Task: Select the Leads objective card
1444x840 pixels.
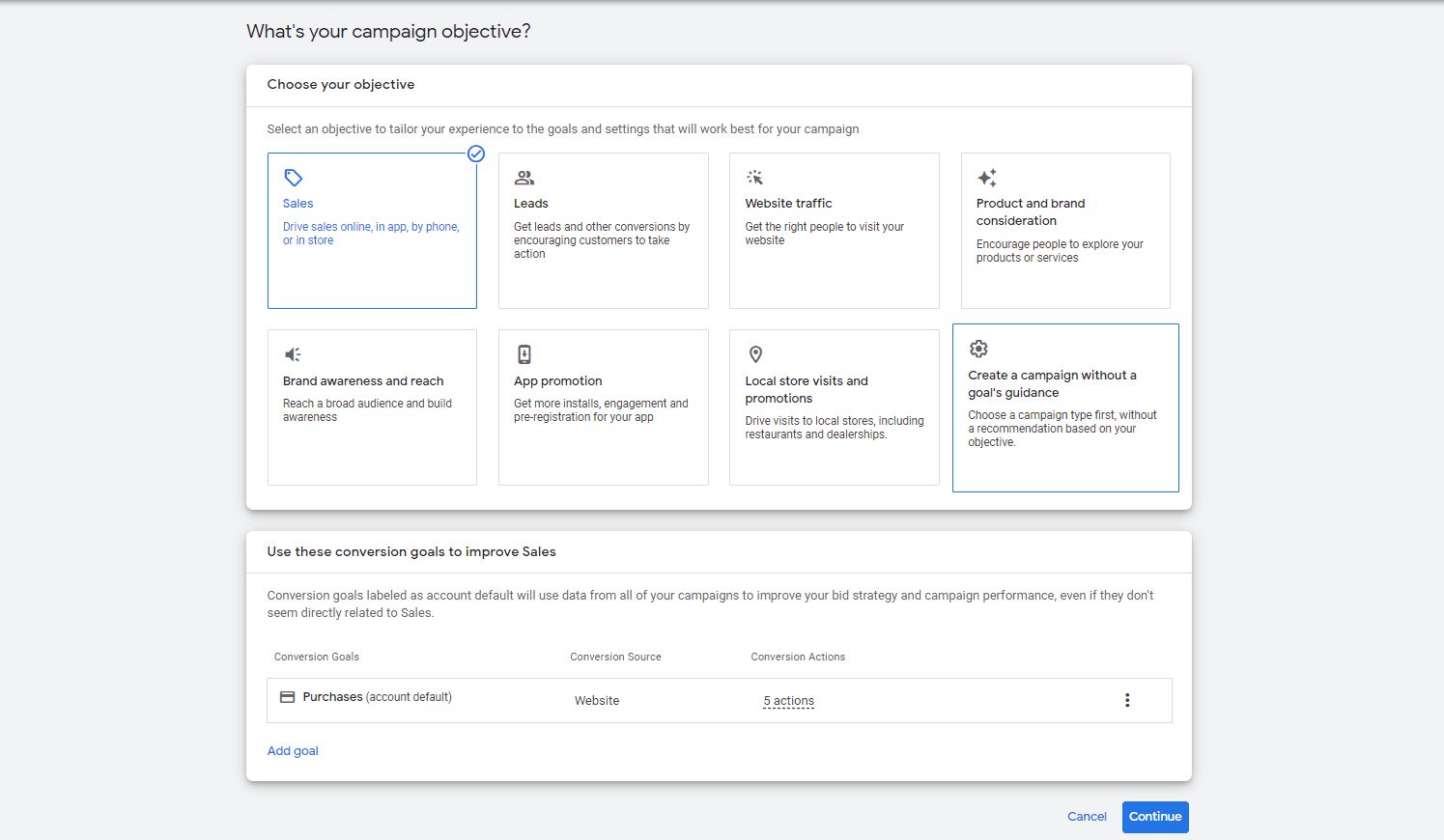Action: pyautogui.click(x=603, y=231)
